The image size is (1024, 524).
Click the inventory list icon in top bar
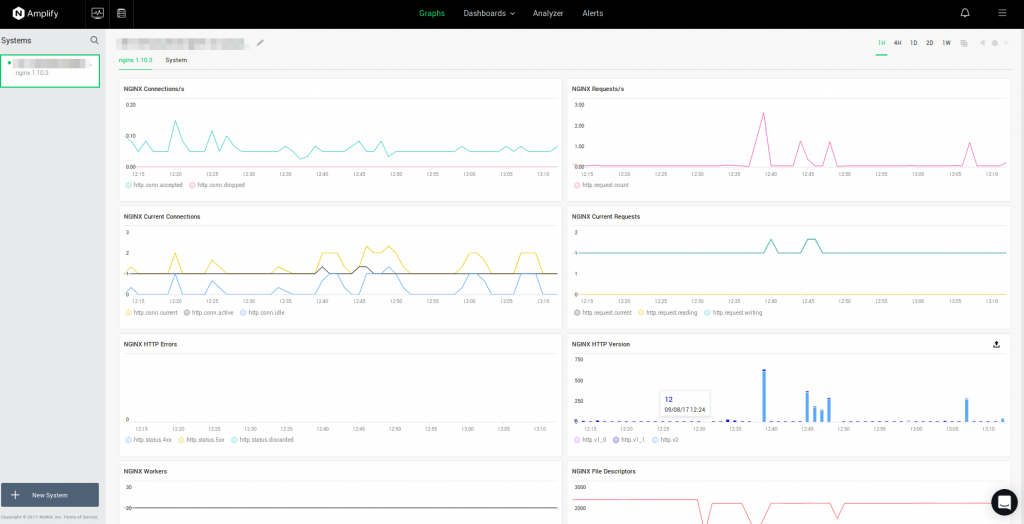(x=121, y=13)
